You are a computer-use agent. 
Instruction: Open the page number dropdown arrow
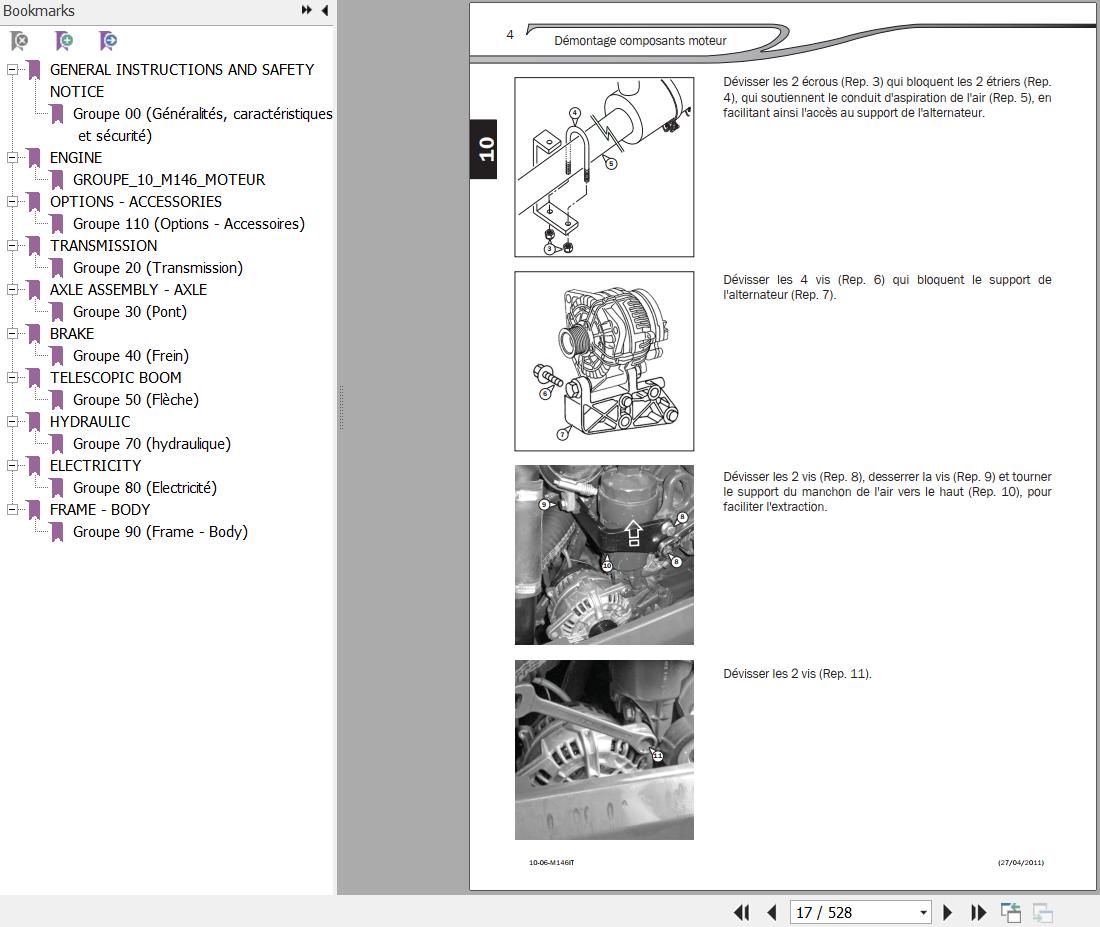923,912
